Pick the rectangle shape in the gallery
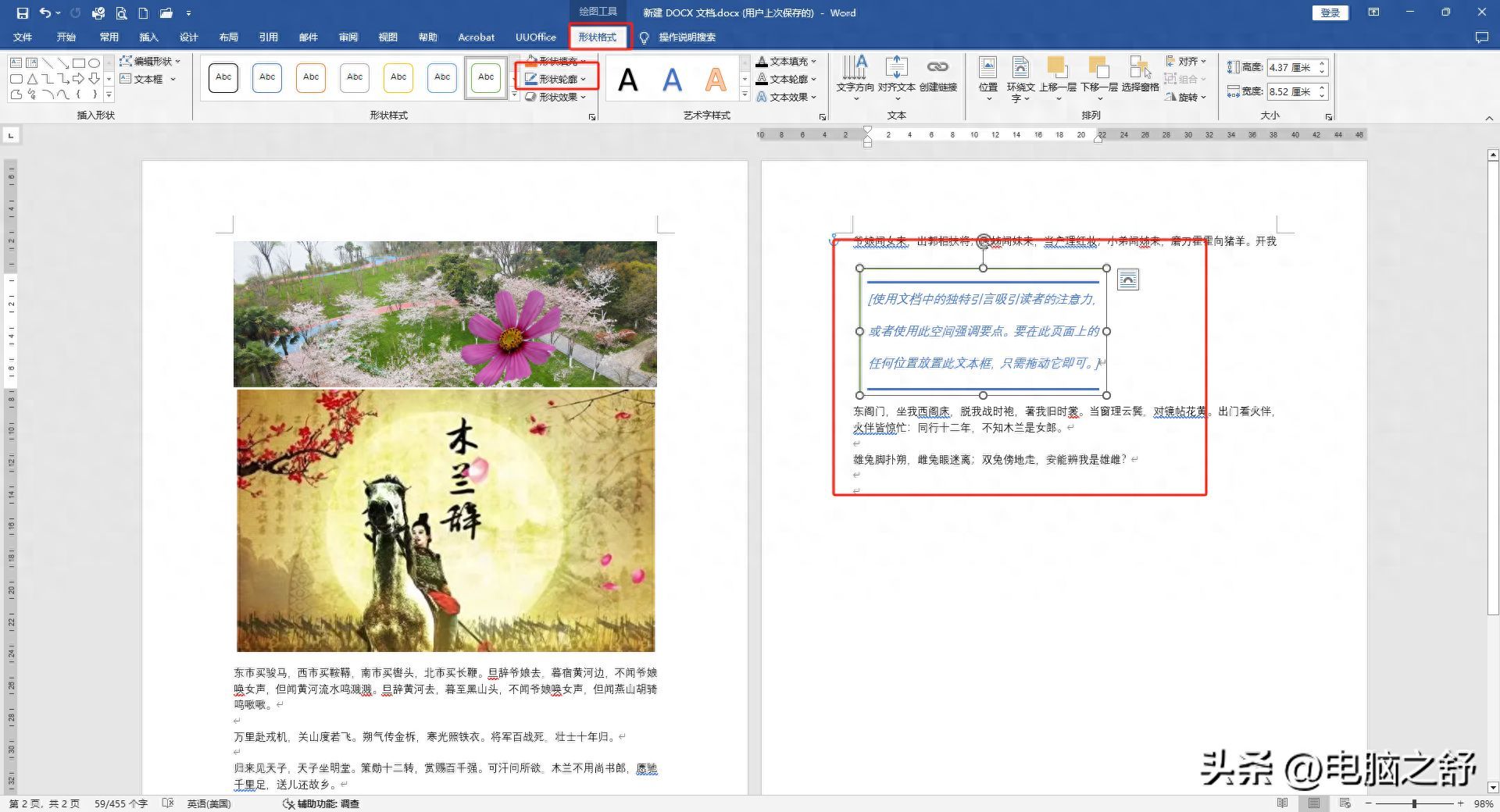This screenshot has height=812, width=1500. [79, 62]
